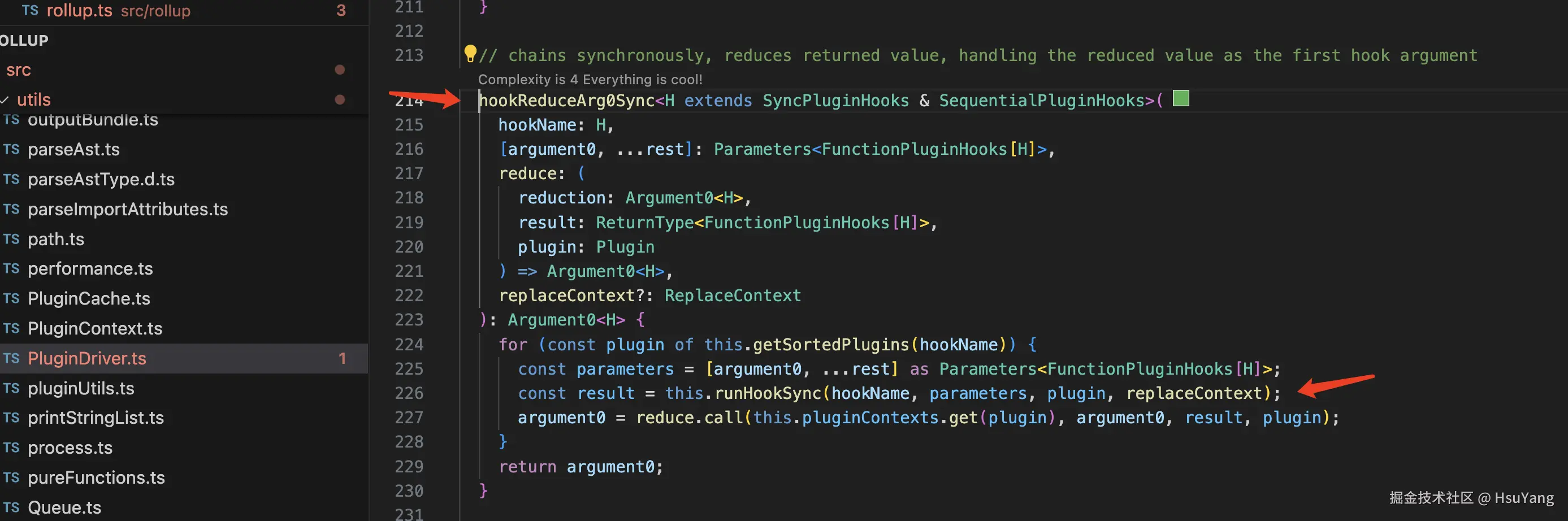Open pureFunctions.ts file
The image size is (1568, 521).
click(x=96, y=477)
